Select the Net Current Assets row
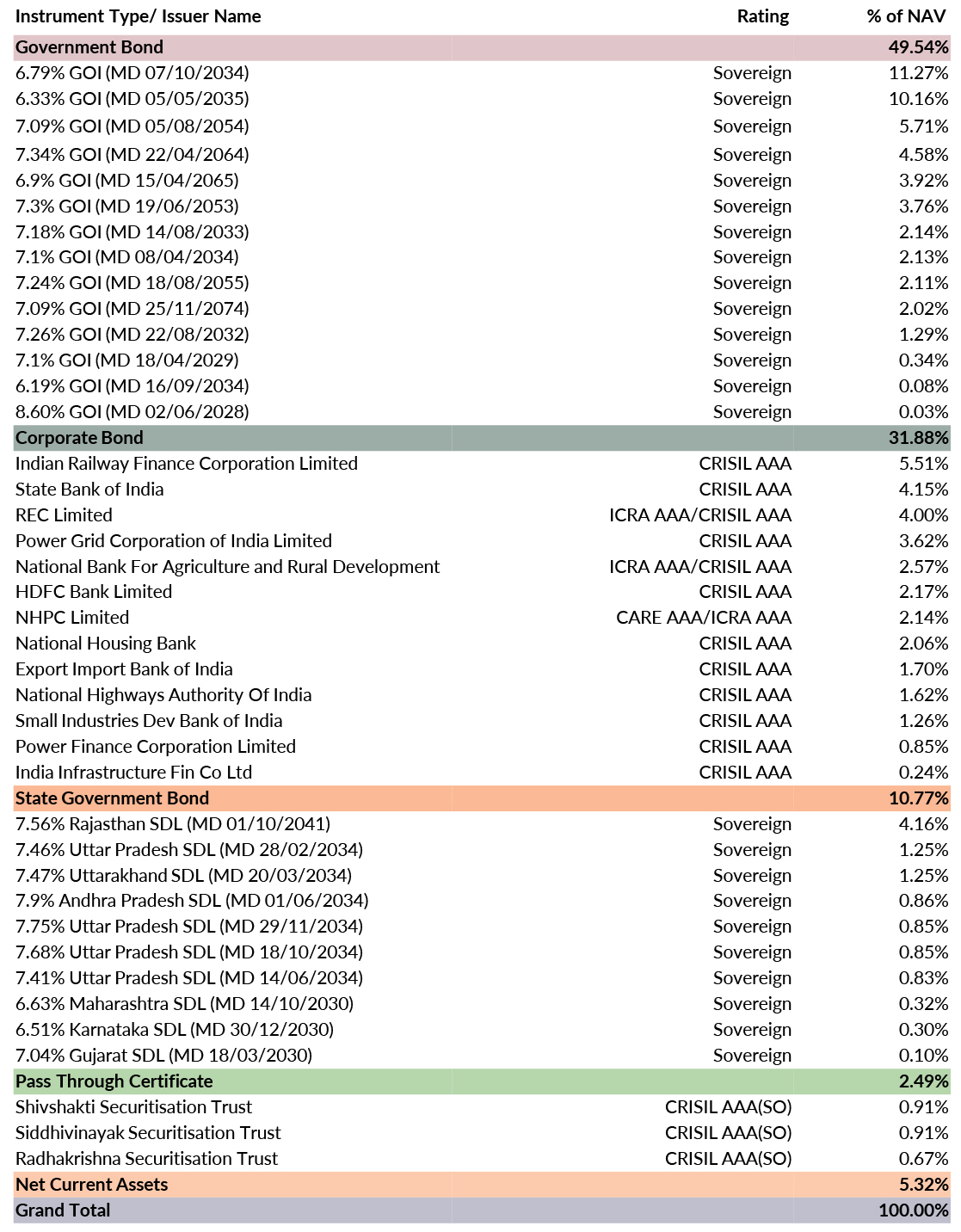961x1232 pixels. 92,1185
